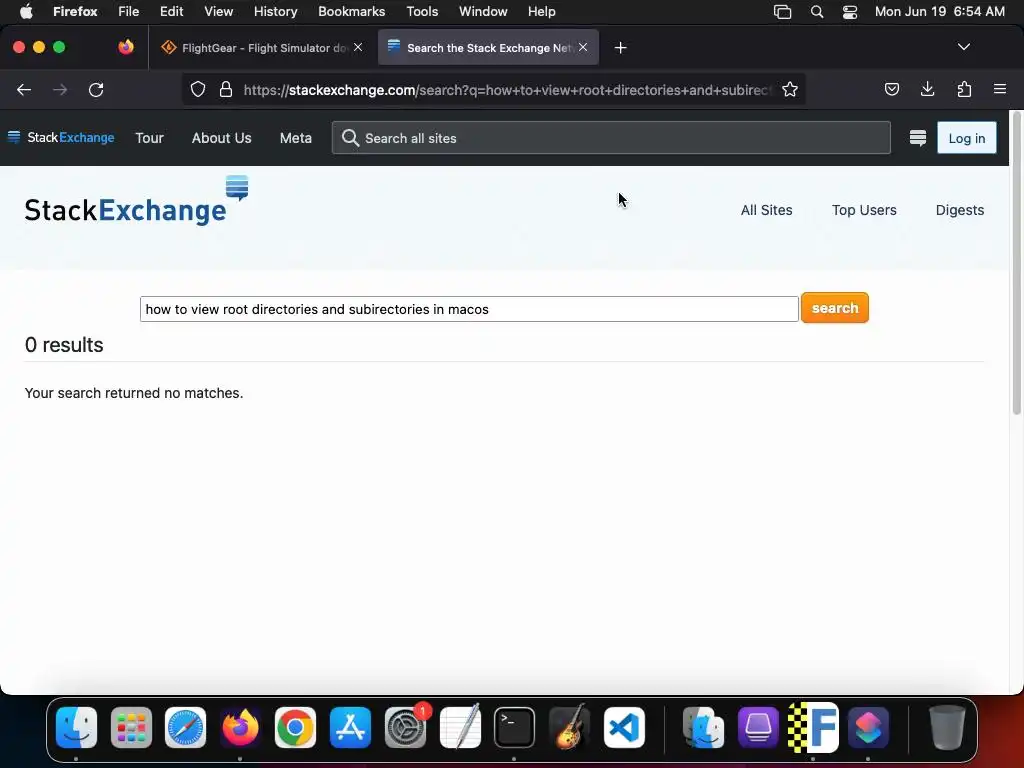The height and width of the screenshot is (768, 1024).
Task: List all tabs with the chevron
Action: (963, 47)
